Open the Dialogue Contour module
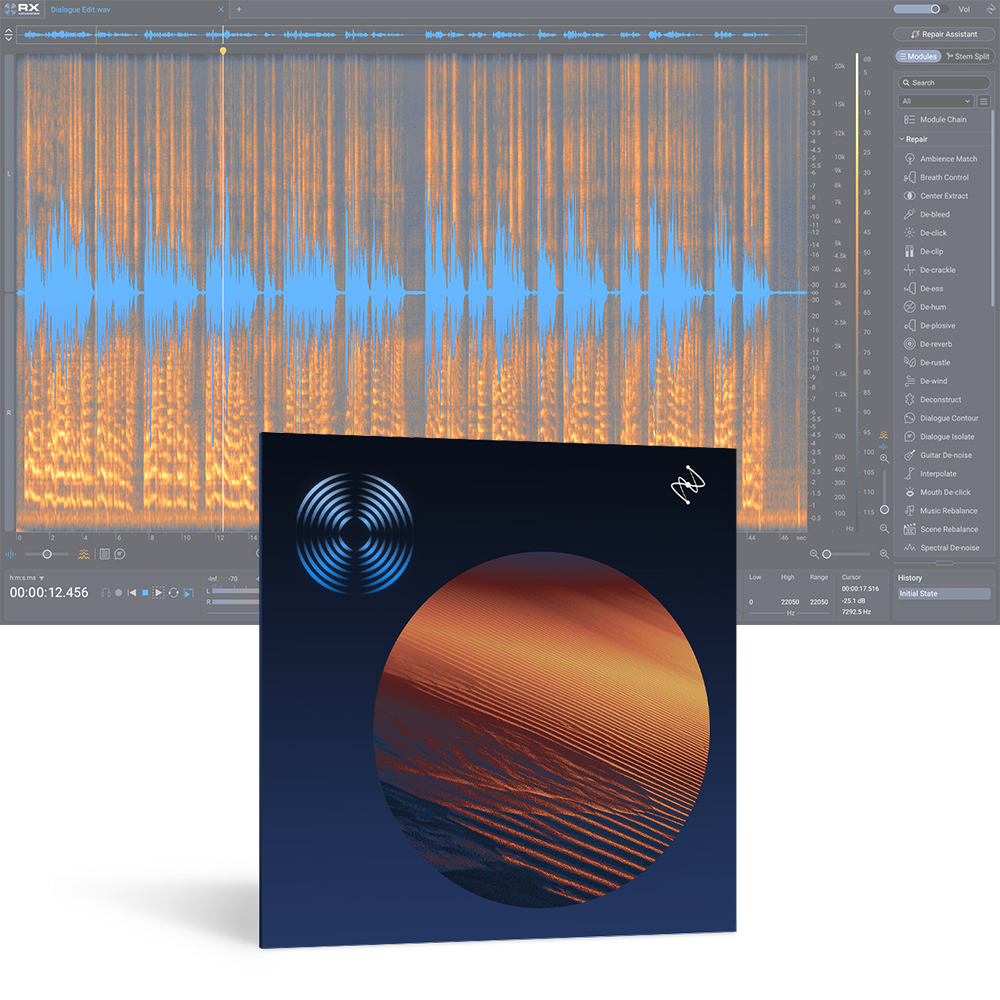The image size is (1000, 1000). click(x=941, y=418)
